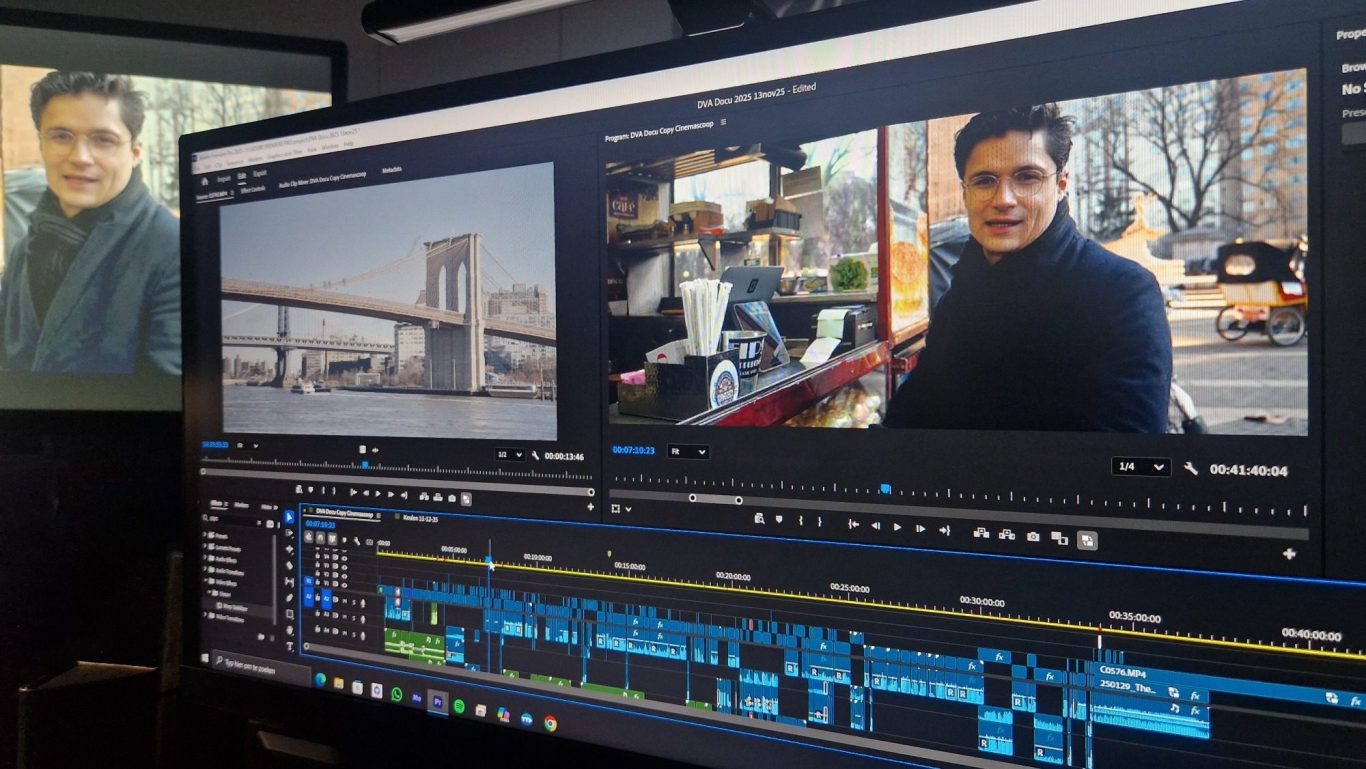Choose the Hand tool

tap(290, 630)
